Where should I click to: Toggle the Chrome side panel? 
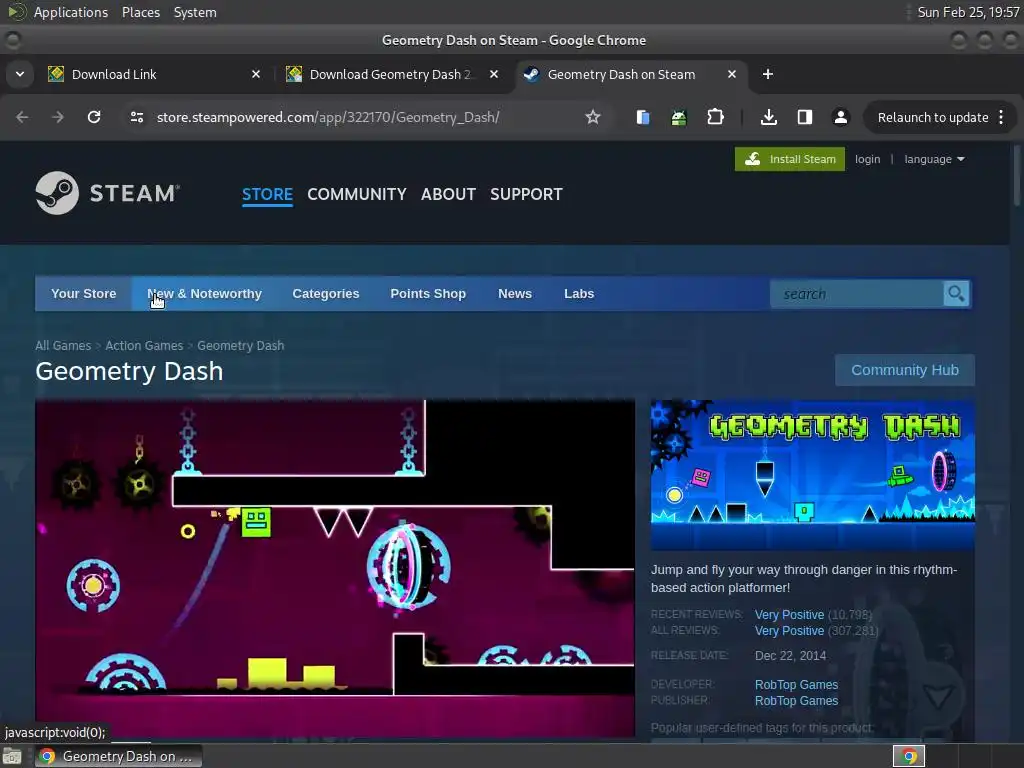coord(805,117)
